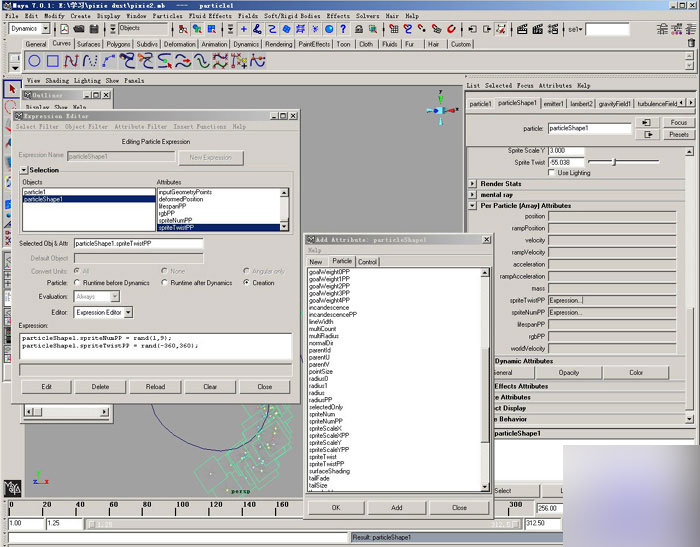This screenshot has width=700, height=547.
Task: Select Runtime before Dynamics radio button
Action: coord(77,283)
